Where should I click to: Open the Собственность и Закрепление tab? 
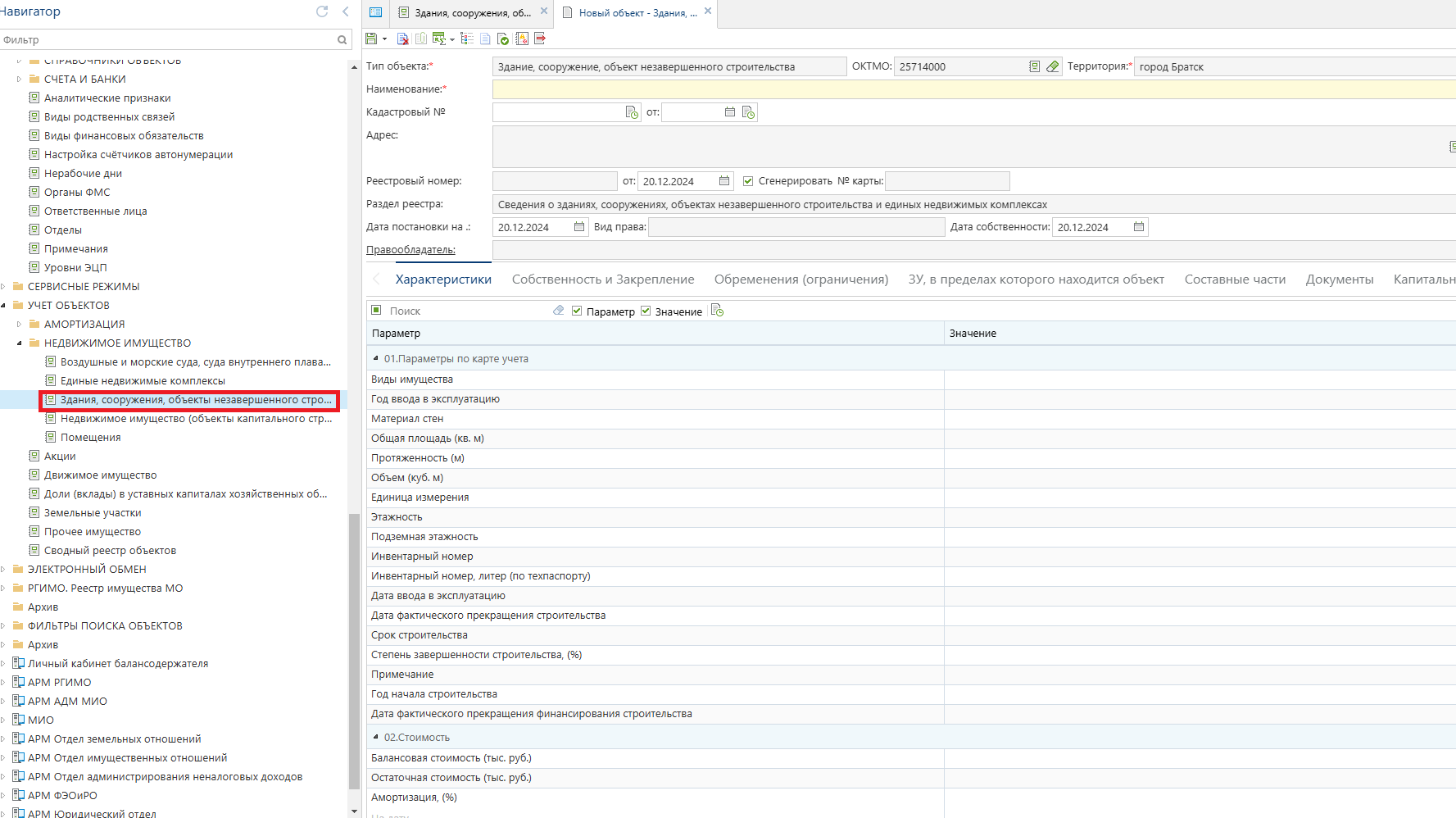[x=603, y=279]
